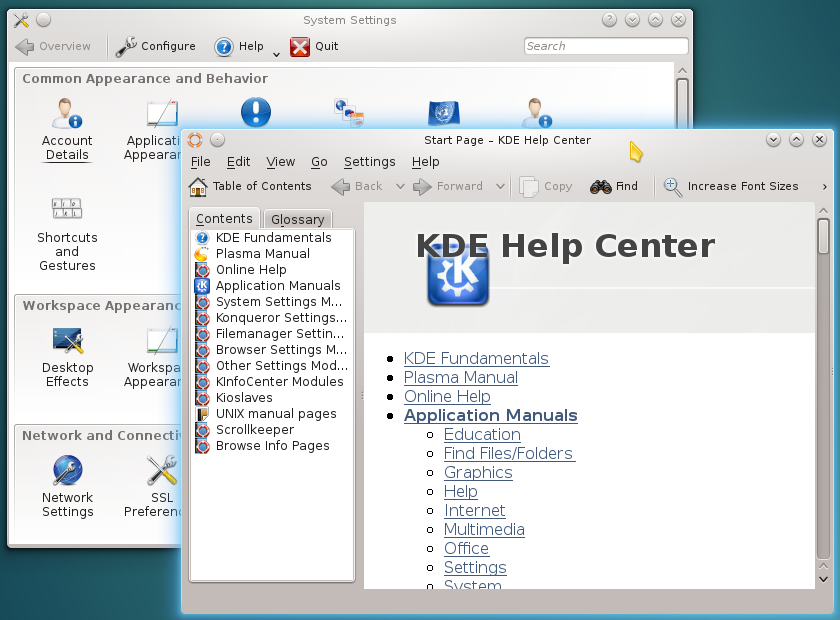
Task: Open the Office manuals link
Action: (x=466, y=549)
